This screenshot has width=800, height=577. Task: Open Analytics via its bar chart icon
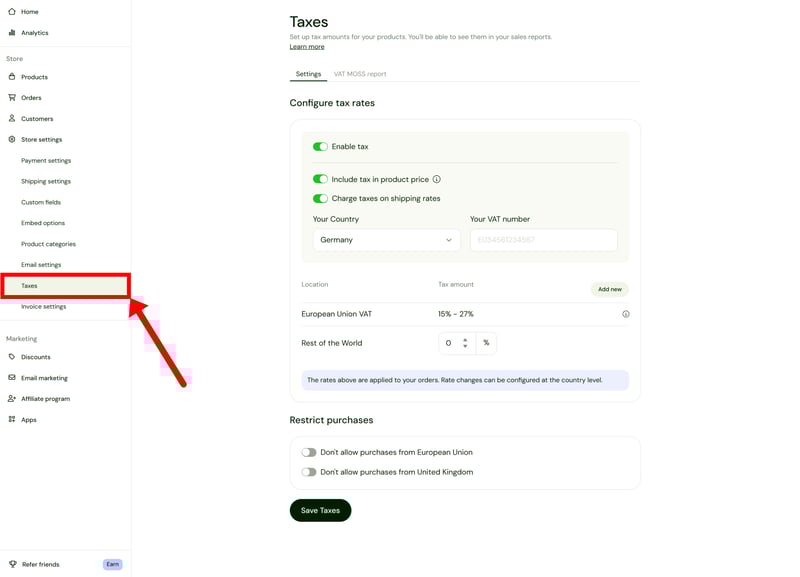[x=12, y=33]
